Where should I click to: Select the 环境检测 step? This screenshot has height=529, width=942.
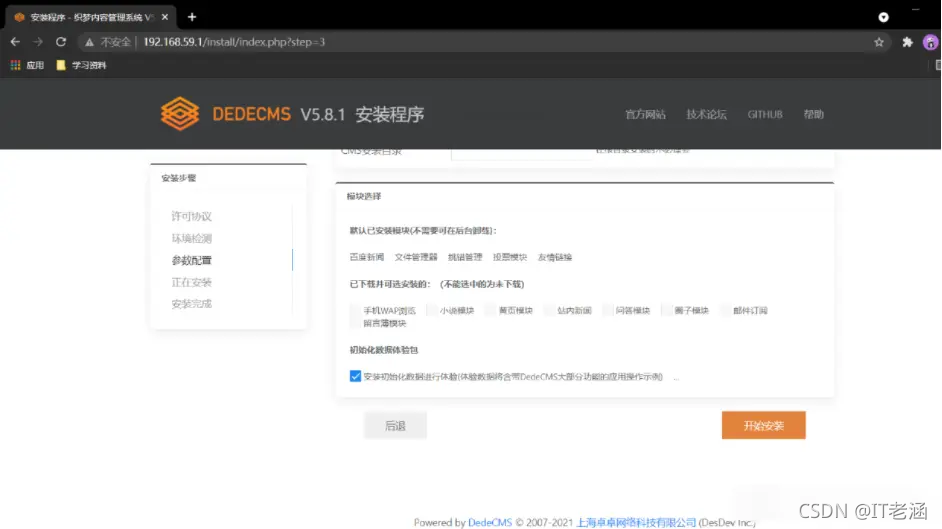click(x=192, y=238)
